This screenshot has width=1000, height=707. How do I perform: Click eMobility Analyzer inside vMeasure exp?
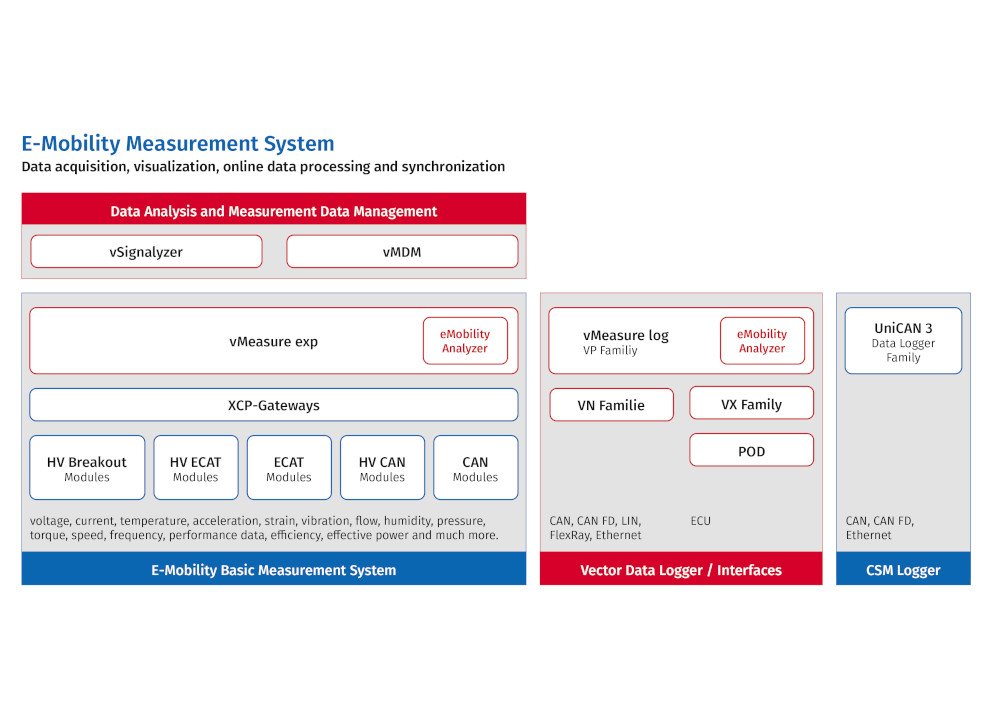point(465,341)
